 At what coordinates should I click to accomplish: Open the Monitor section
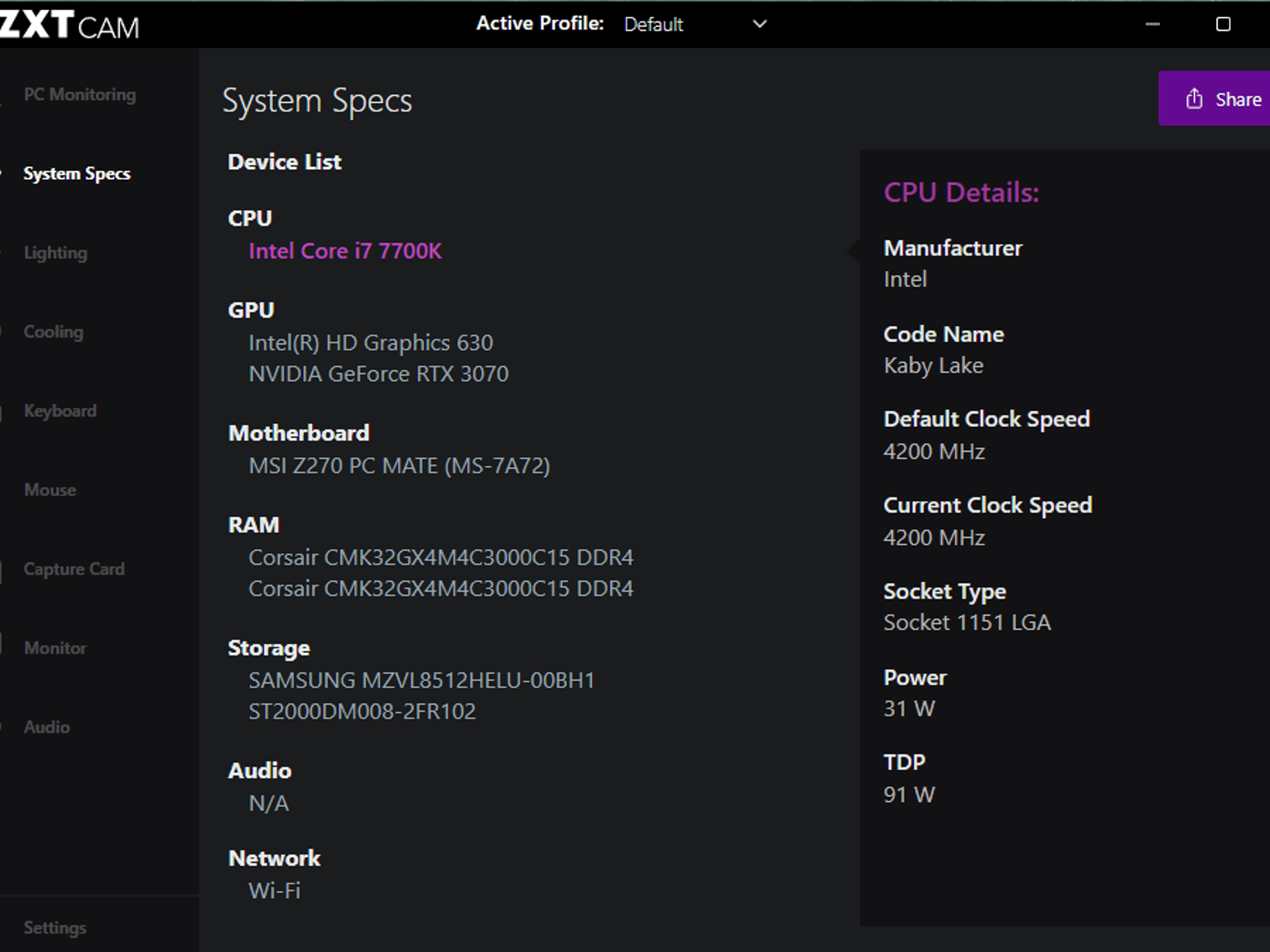(55, 648)
